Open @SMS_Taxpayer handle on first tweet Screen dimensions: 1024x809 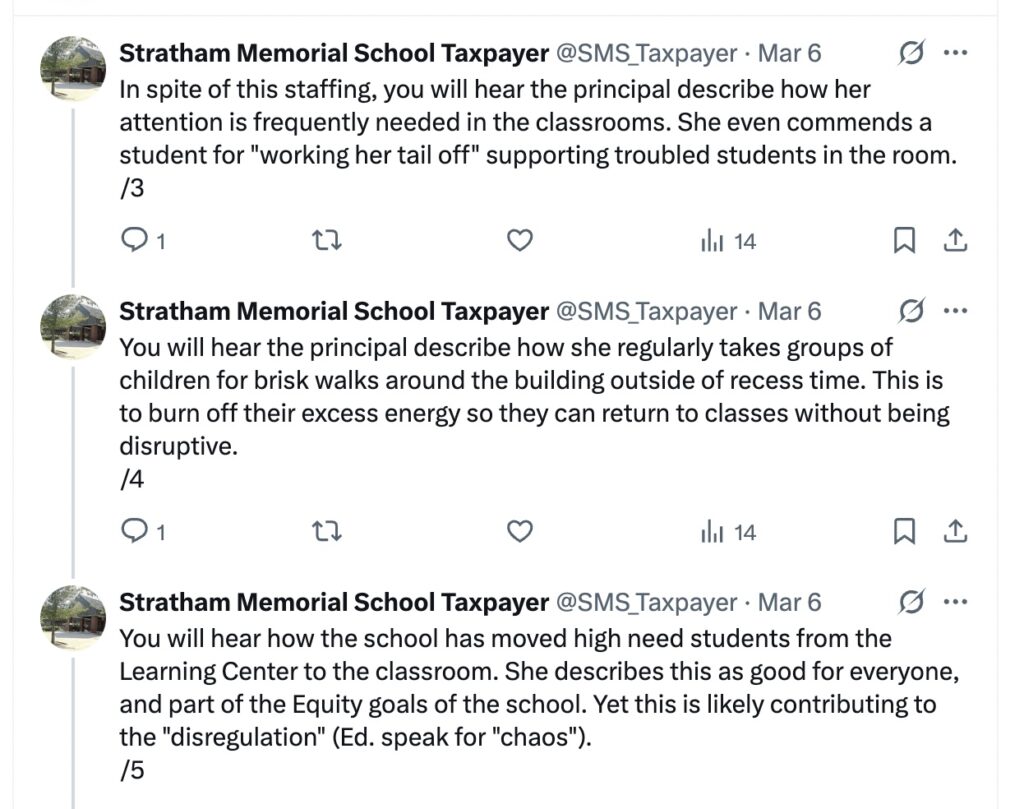point(645,53)
